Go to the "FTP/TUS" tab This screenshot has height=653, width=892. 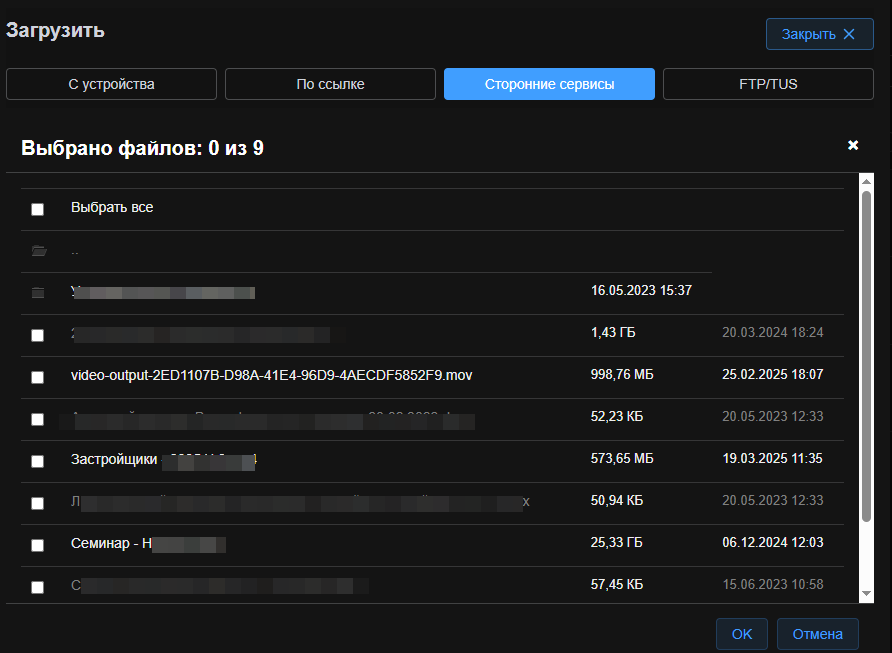769,84
